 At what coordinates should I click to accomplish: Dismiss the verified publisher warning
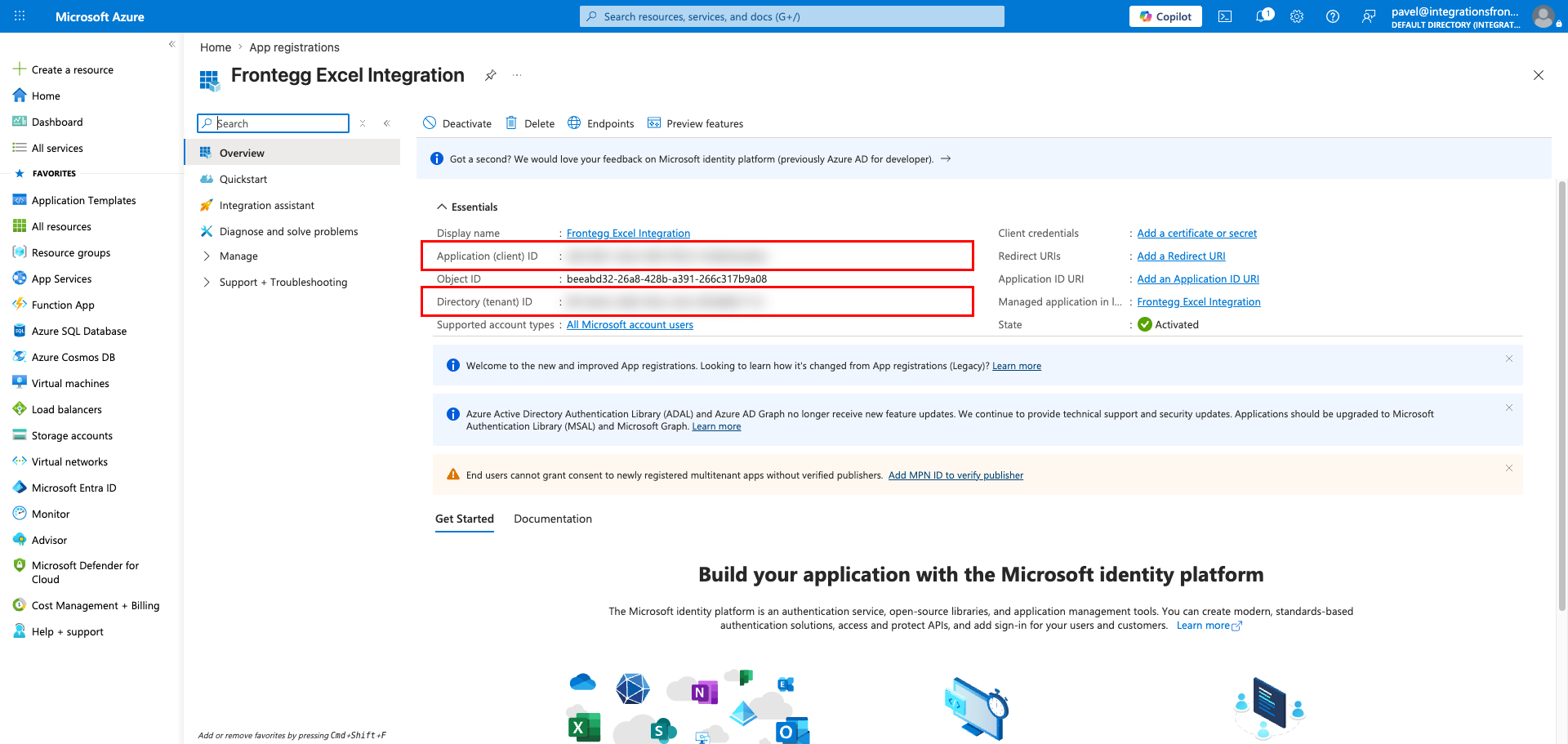coord(1509,468)
